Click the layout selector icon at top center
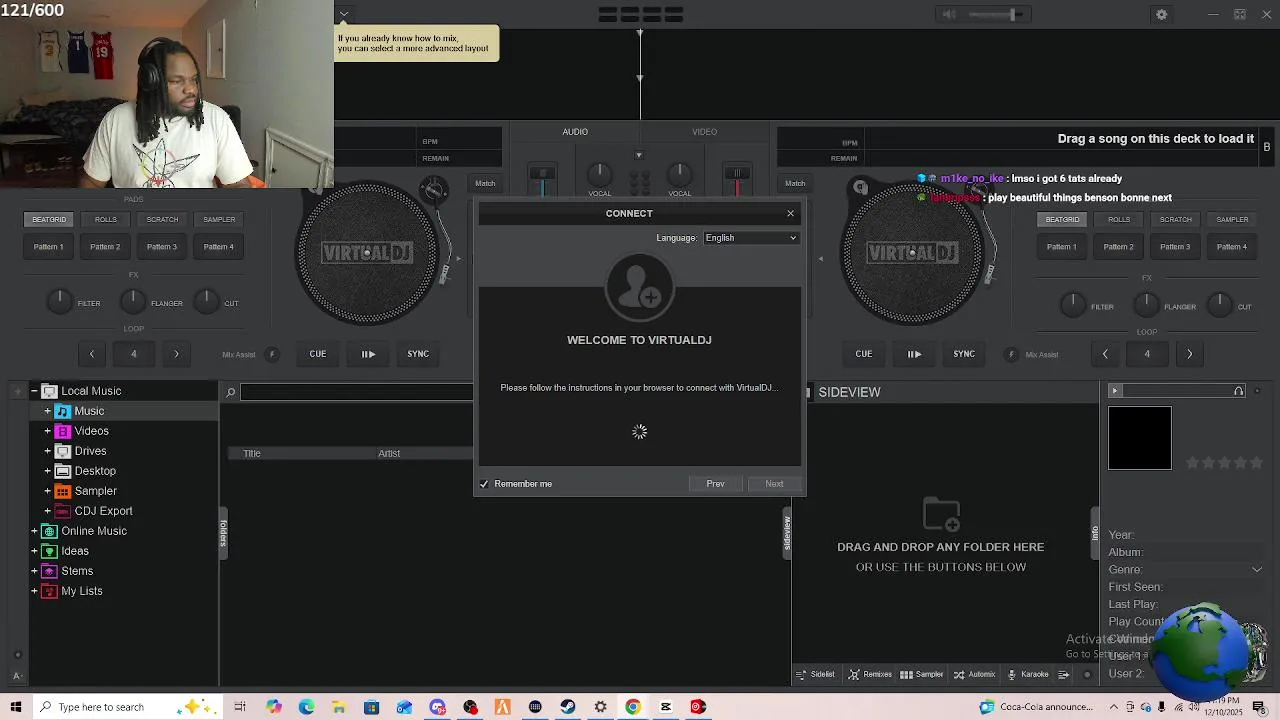Screen dimensions: 1280x720 click(x=640, y=14)
